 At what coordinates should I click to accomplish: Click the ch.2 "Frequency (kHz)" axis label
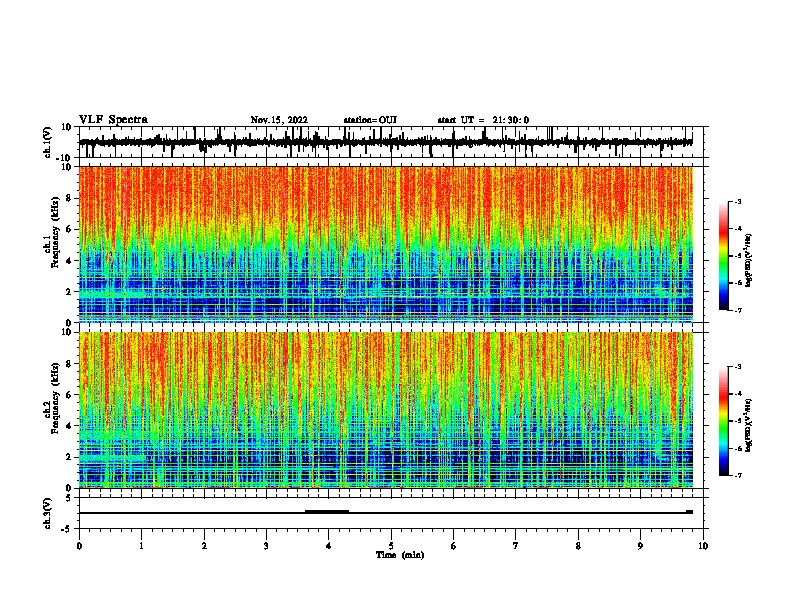55,398
